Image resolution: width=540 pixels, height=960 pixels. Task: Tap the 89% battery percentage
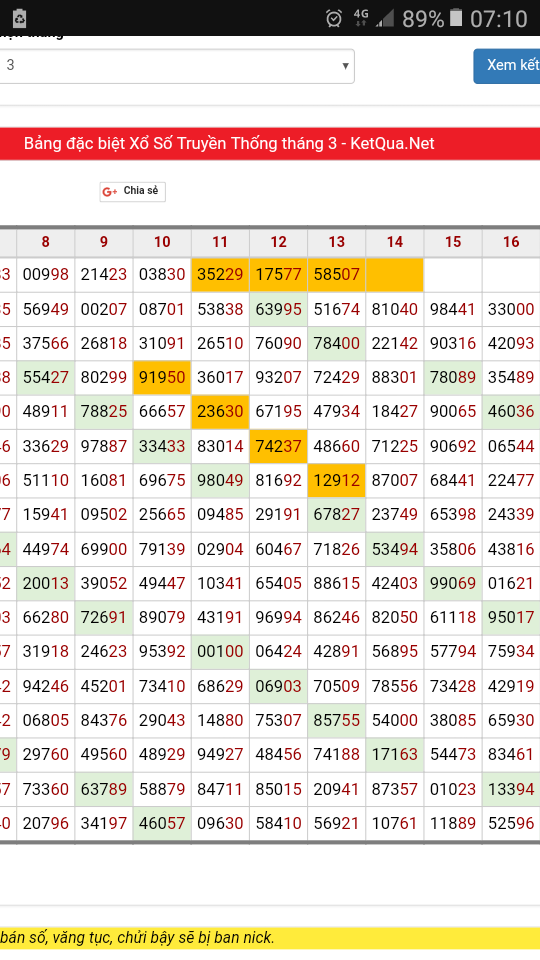pos(423,19)
